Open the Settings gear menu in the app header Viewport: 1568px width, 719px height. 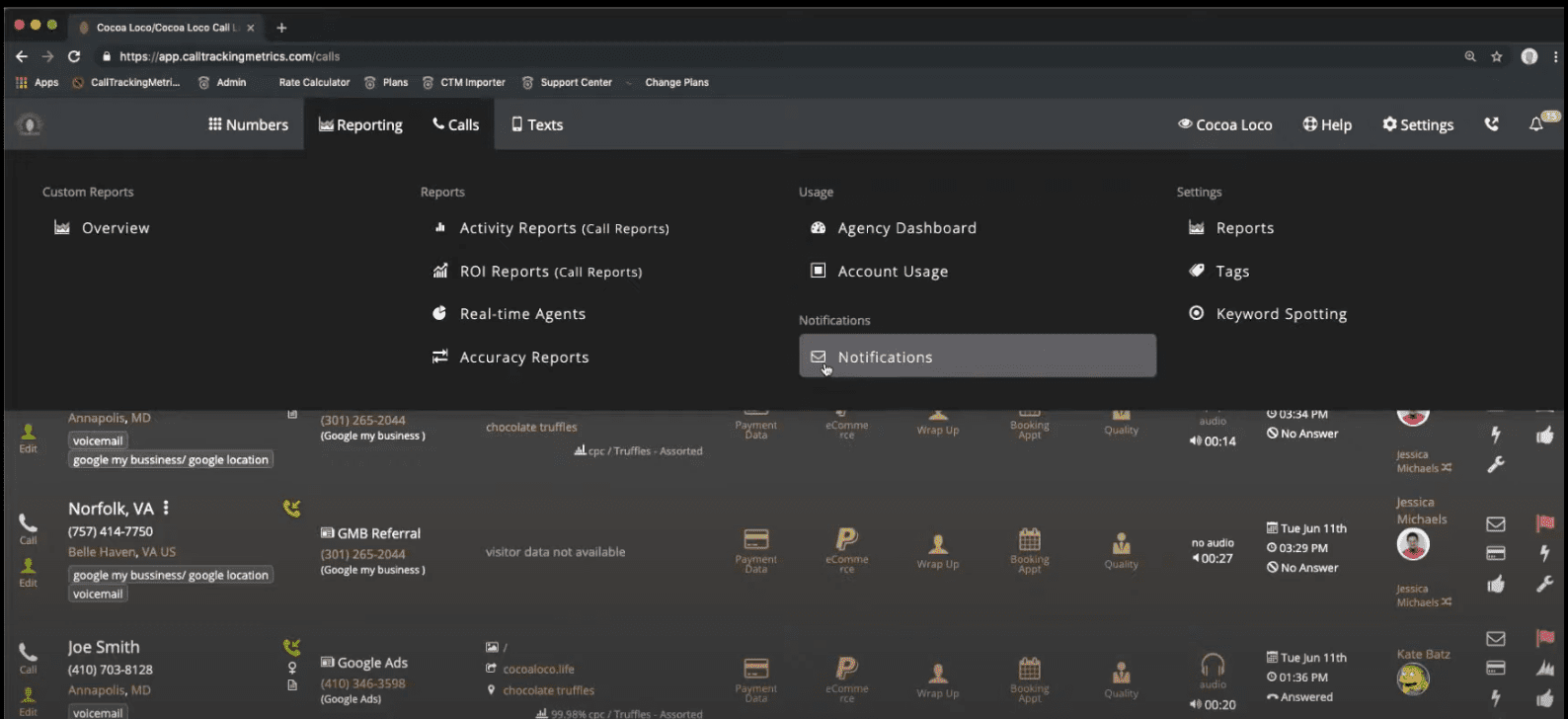tap(1418, 124)
